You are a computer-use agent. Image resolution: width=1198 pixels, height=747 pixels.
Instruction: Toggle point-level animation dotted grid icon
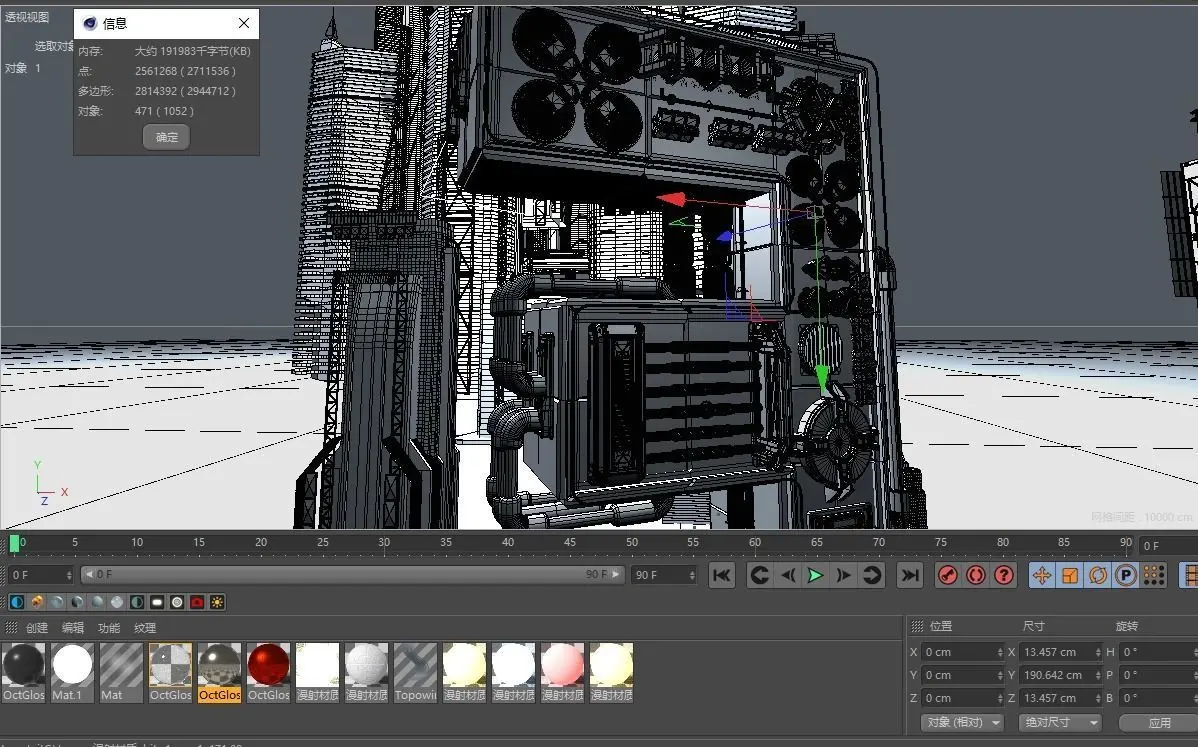click(x=1154, y=575)
